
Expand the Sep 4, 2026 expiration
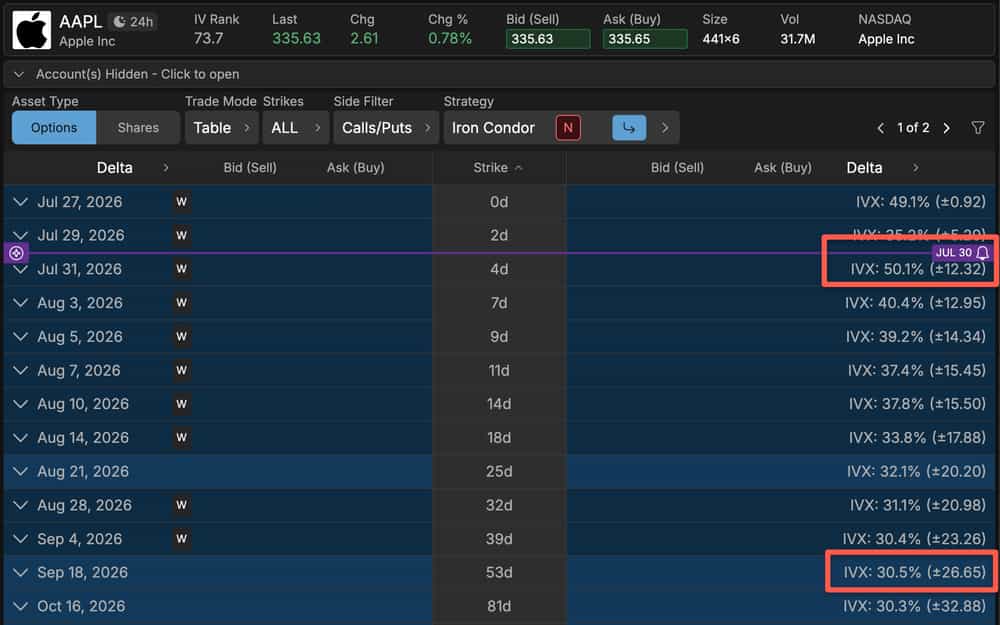pyautogui.click(x=20, y=539)
